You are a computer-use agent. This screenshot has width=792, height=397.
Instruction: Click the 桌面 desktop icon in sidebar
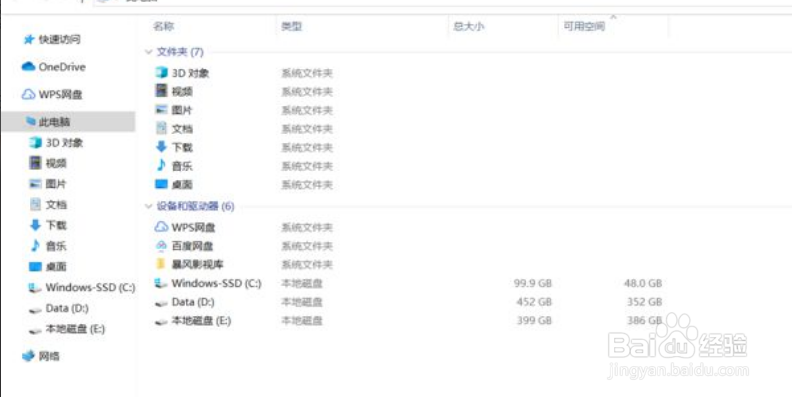(35, 267)
